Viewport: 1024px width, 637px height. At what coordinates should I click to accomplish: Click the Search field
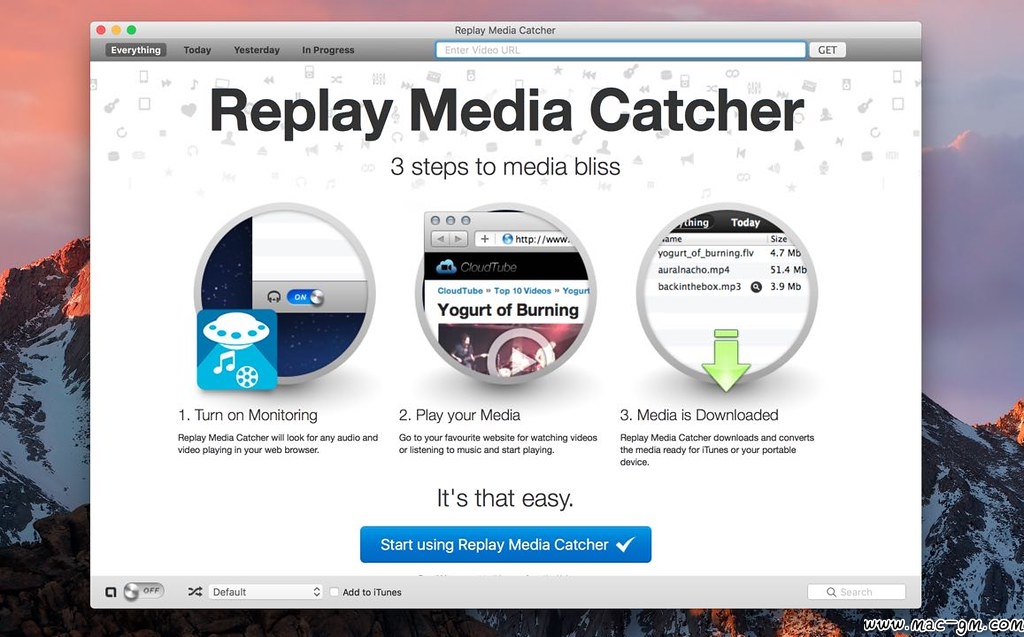click(x=856, y=592)
